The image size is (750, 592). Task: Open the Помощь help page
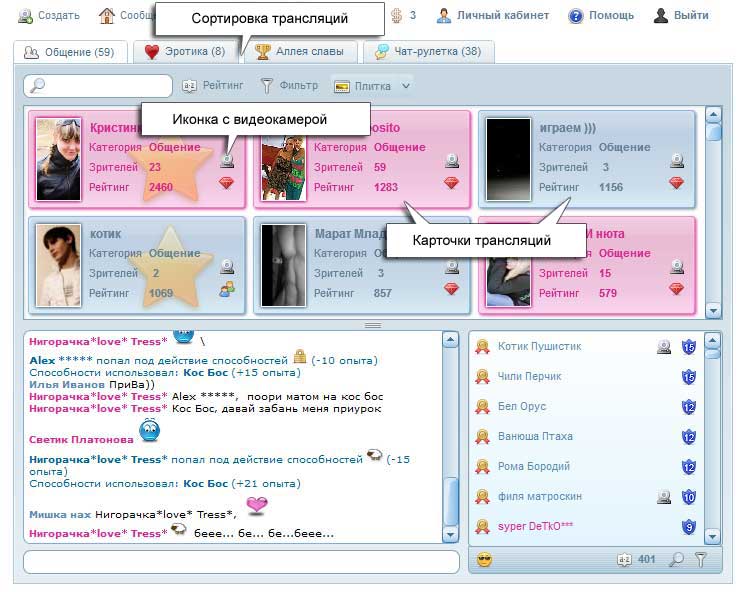(x=601, y=15)
